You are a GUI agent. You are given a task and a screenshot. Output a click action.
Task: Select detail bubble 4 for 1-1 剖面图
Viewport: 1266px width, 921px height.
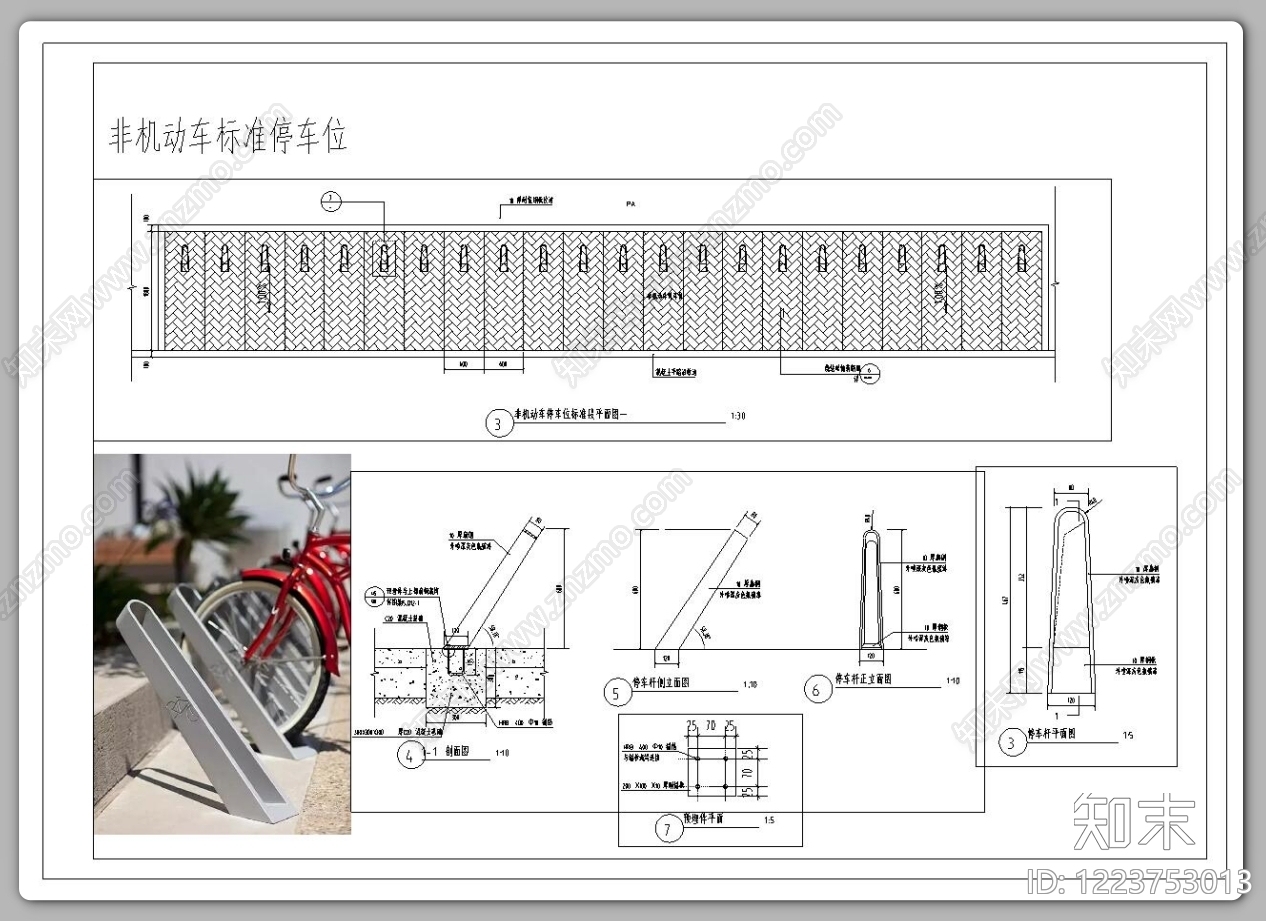click(x=409, y=755)
